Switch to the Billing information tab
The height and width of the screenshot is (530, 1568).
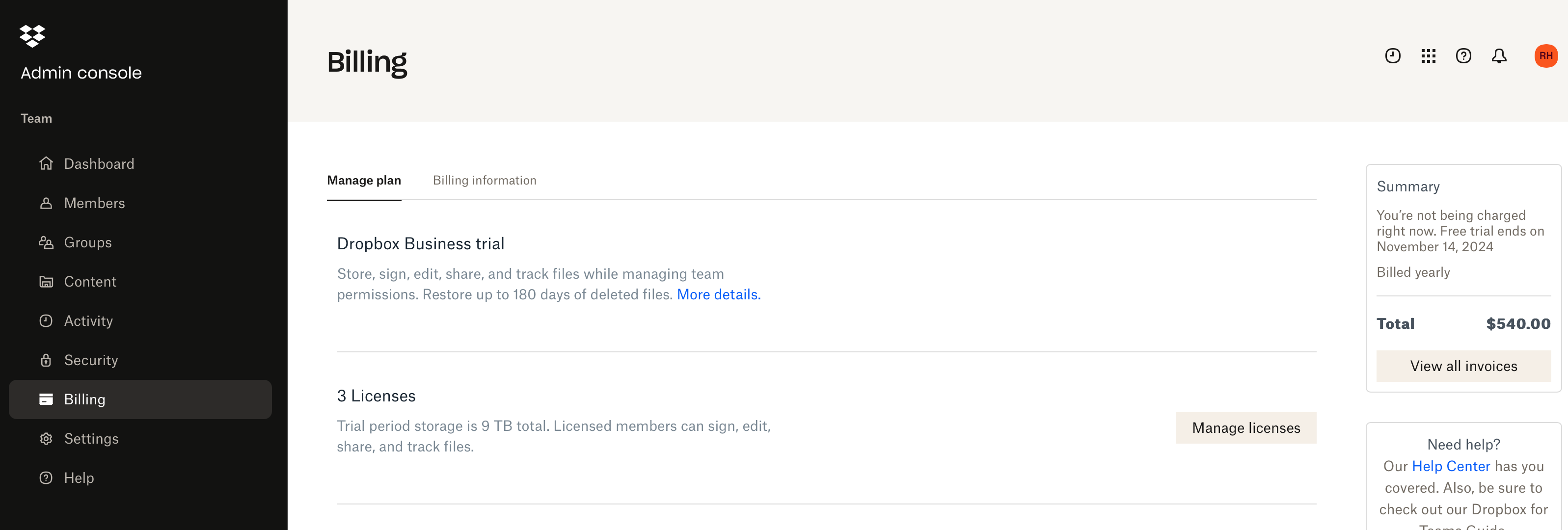(485, 180)
